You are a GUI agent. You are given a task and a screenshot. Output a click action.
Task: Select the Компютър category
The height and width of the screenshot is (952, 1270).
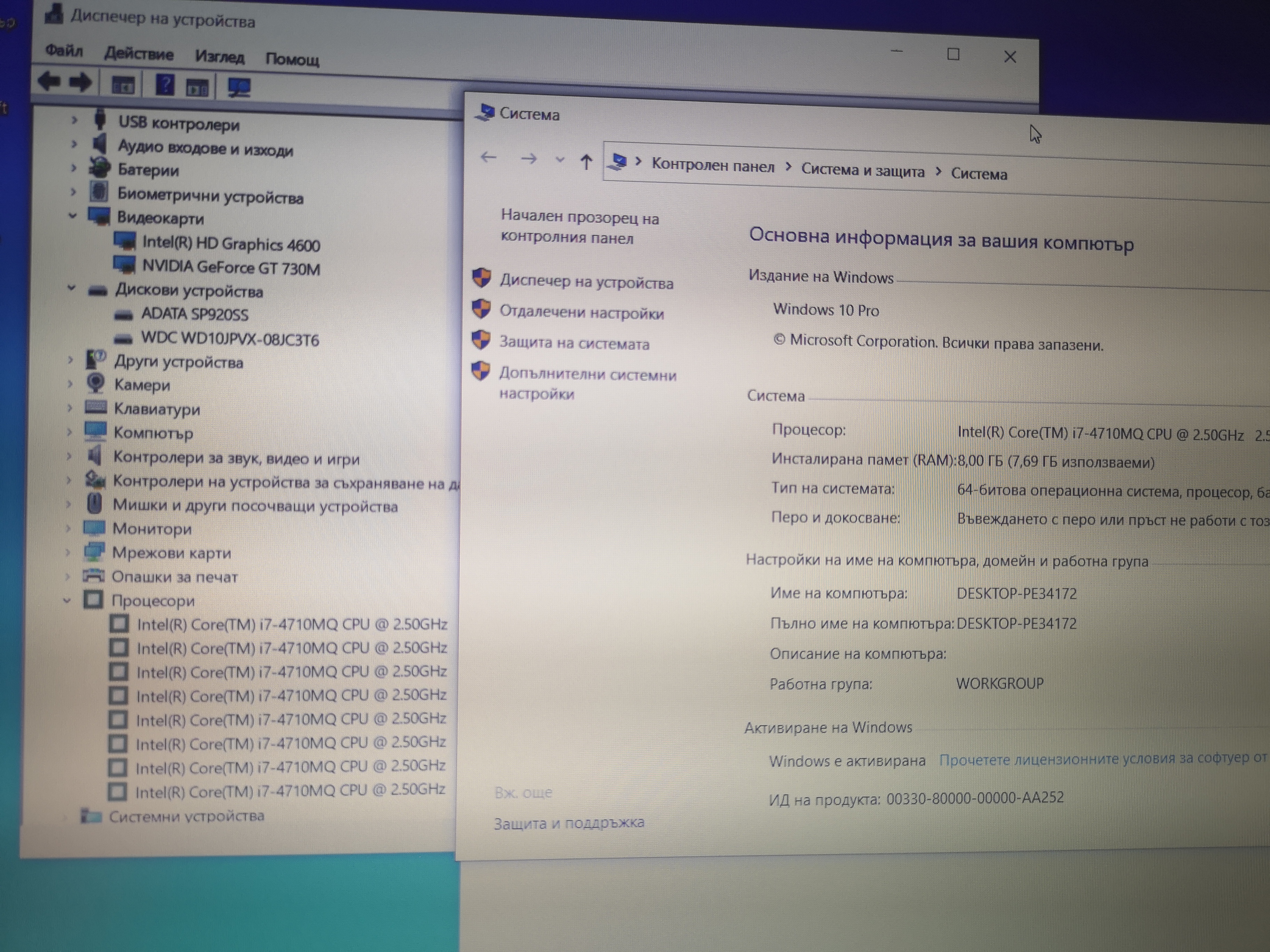[153, 433]
